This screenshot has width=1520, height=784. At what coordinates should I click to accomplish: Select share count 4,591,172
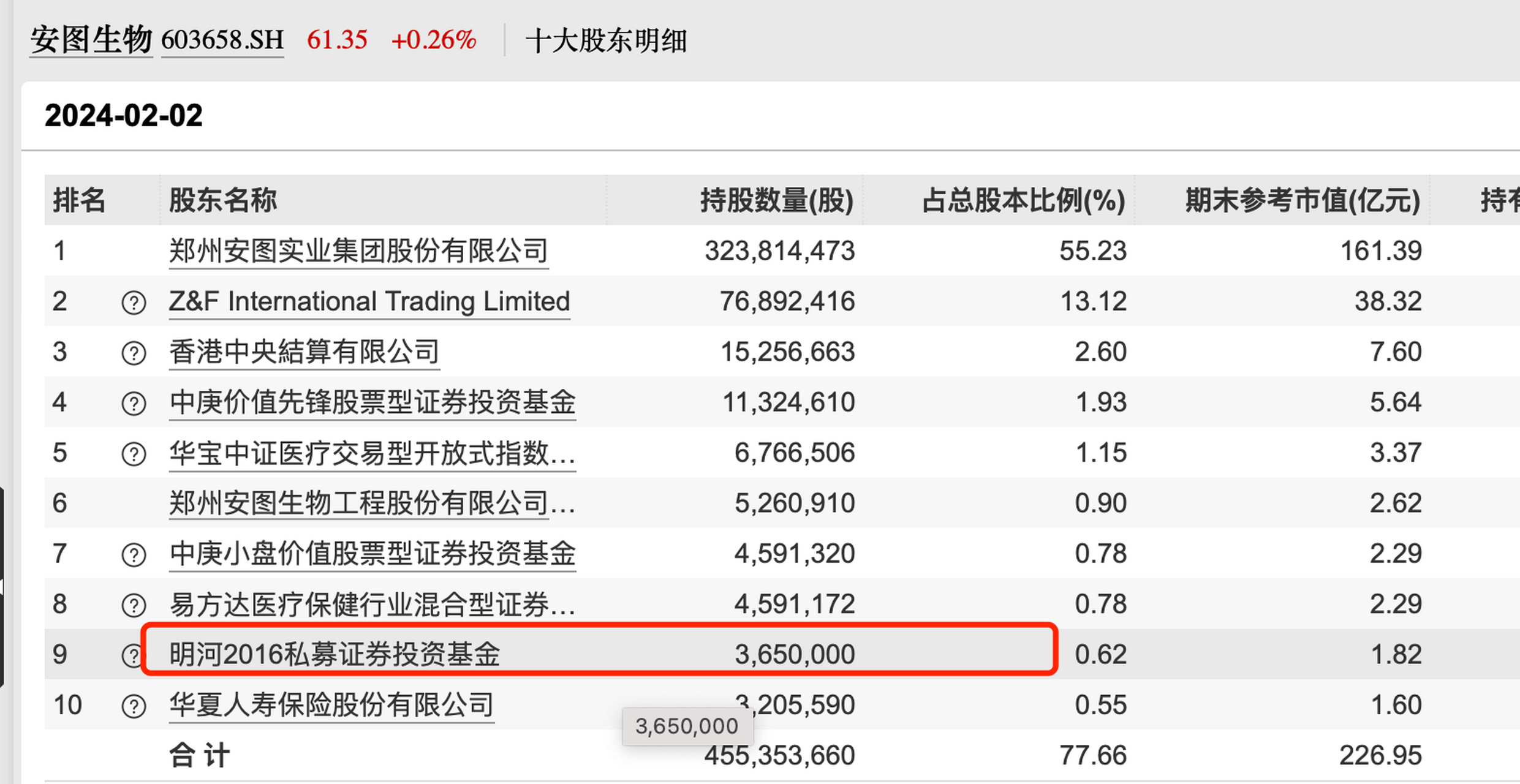click(795, 605)
